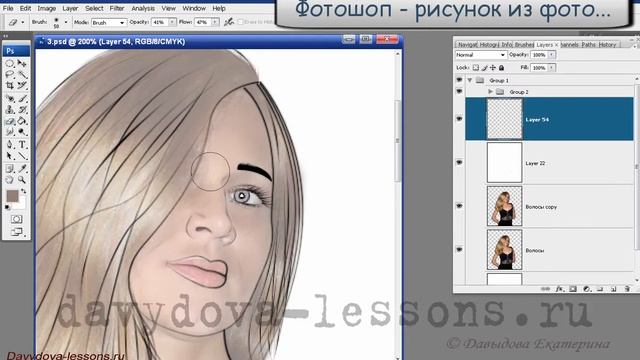Open the Analysis menu
This screenshot has width=640, height=360.
tap(143, 8)
